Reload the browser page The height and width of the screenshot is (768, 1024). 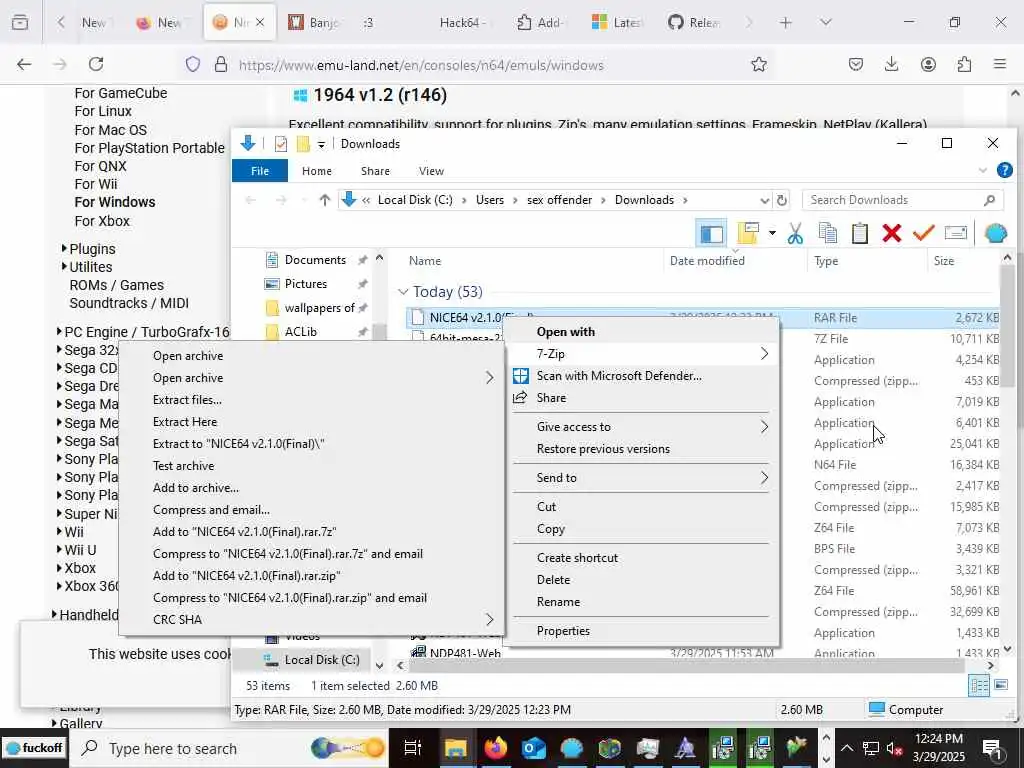pos(96,64)
